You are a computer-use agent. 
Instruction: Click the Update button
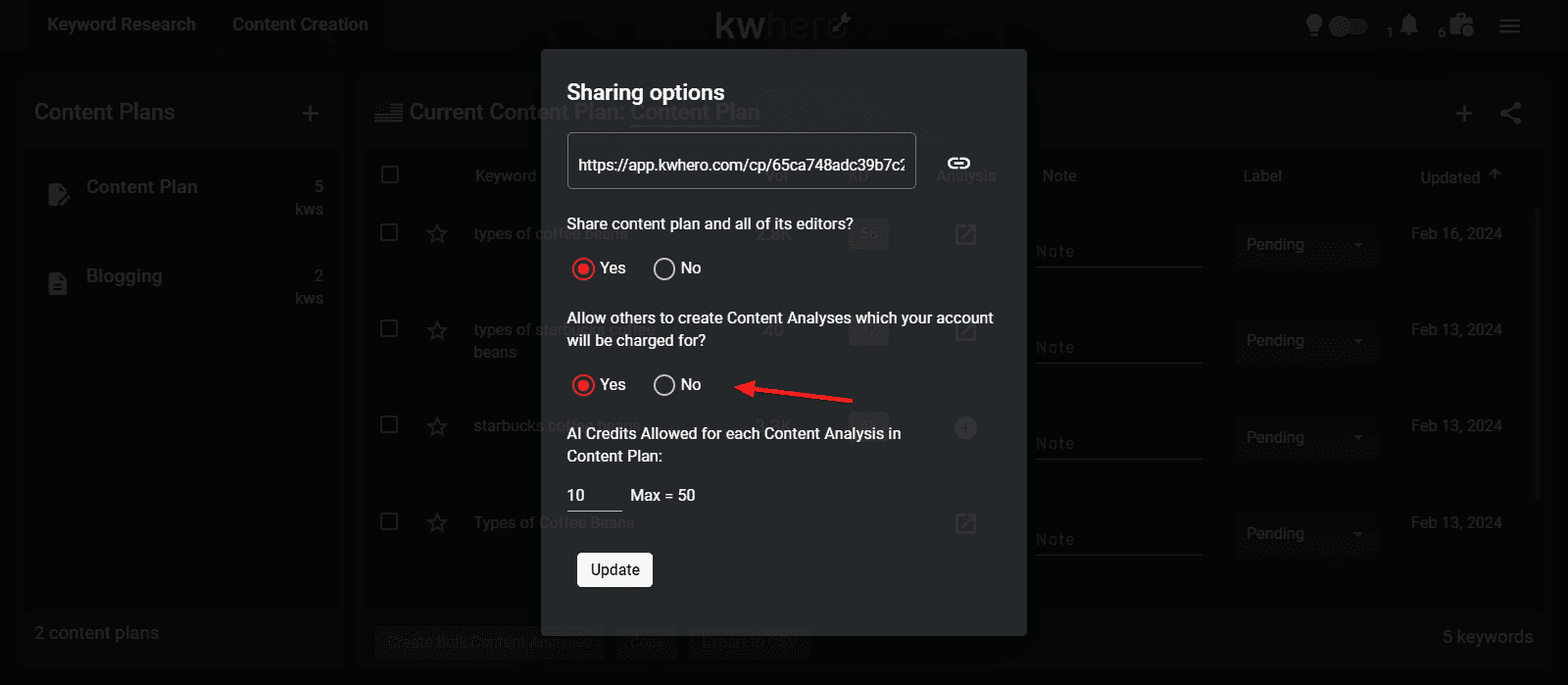point(614,569)
